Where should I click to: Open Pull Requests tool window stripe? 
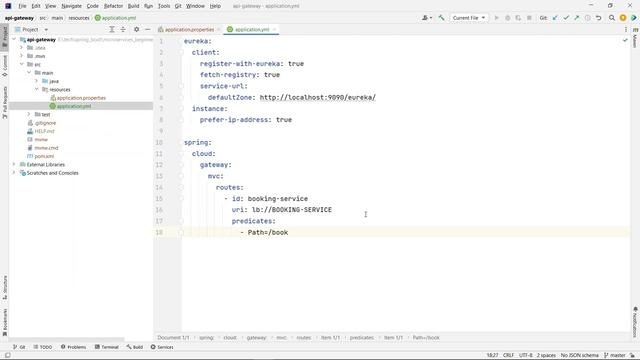click(4, 102)
